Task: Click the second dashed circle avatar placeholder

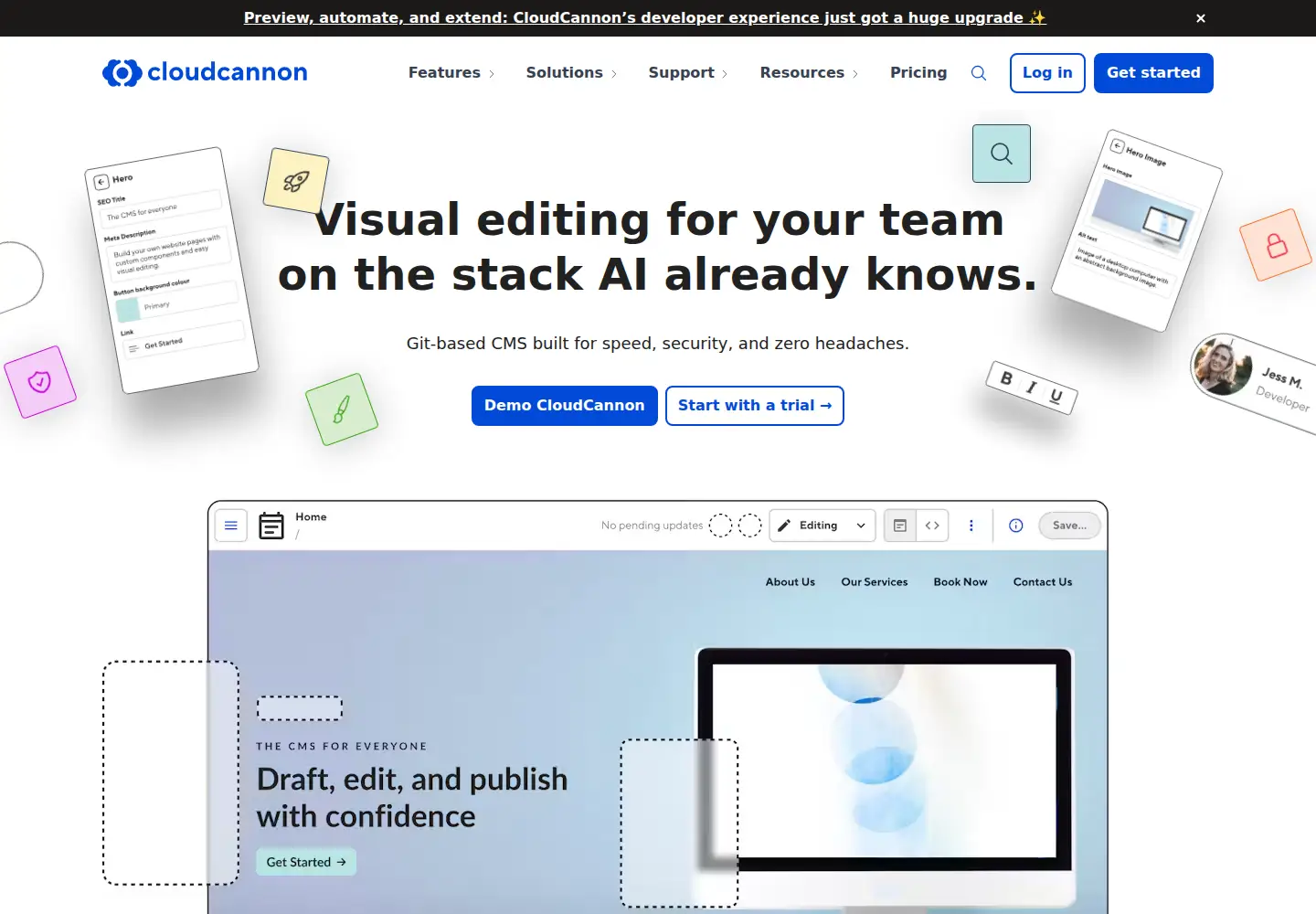Action: click(750, 526)
